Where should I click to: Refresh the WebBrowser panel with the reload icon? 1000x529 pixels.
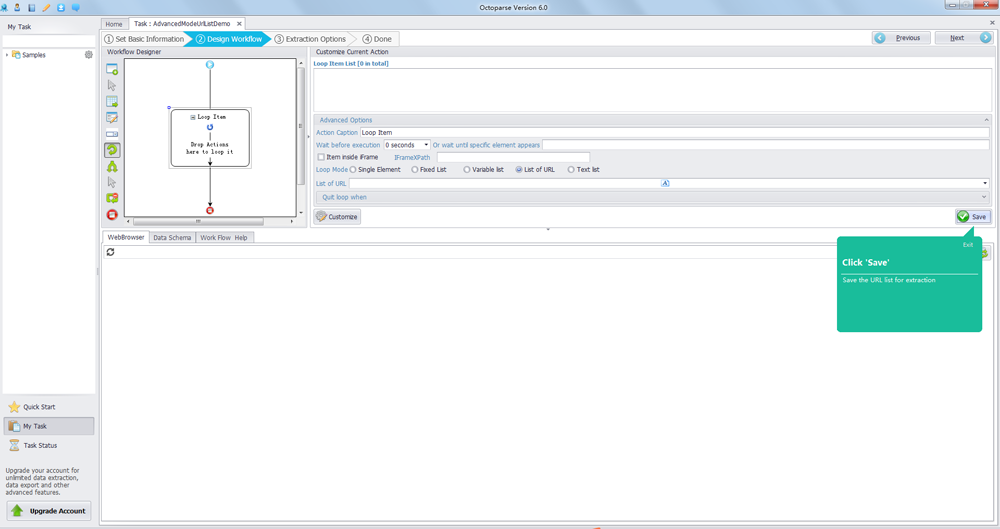point(110,252)
